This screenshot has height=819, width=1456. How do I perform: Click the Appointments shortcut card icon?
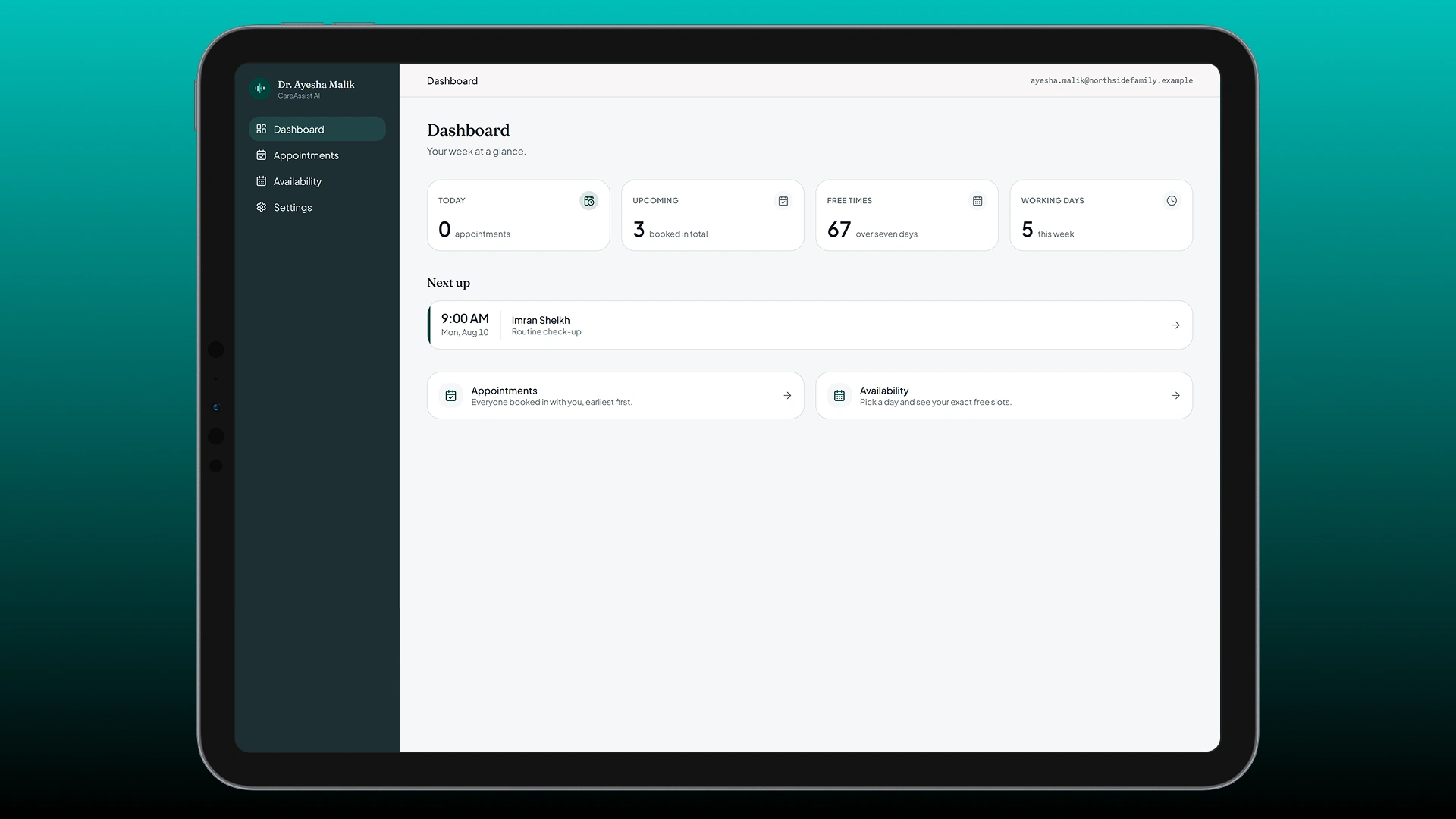pyautogui.click(x=451, y=396)
